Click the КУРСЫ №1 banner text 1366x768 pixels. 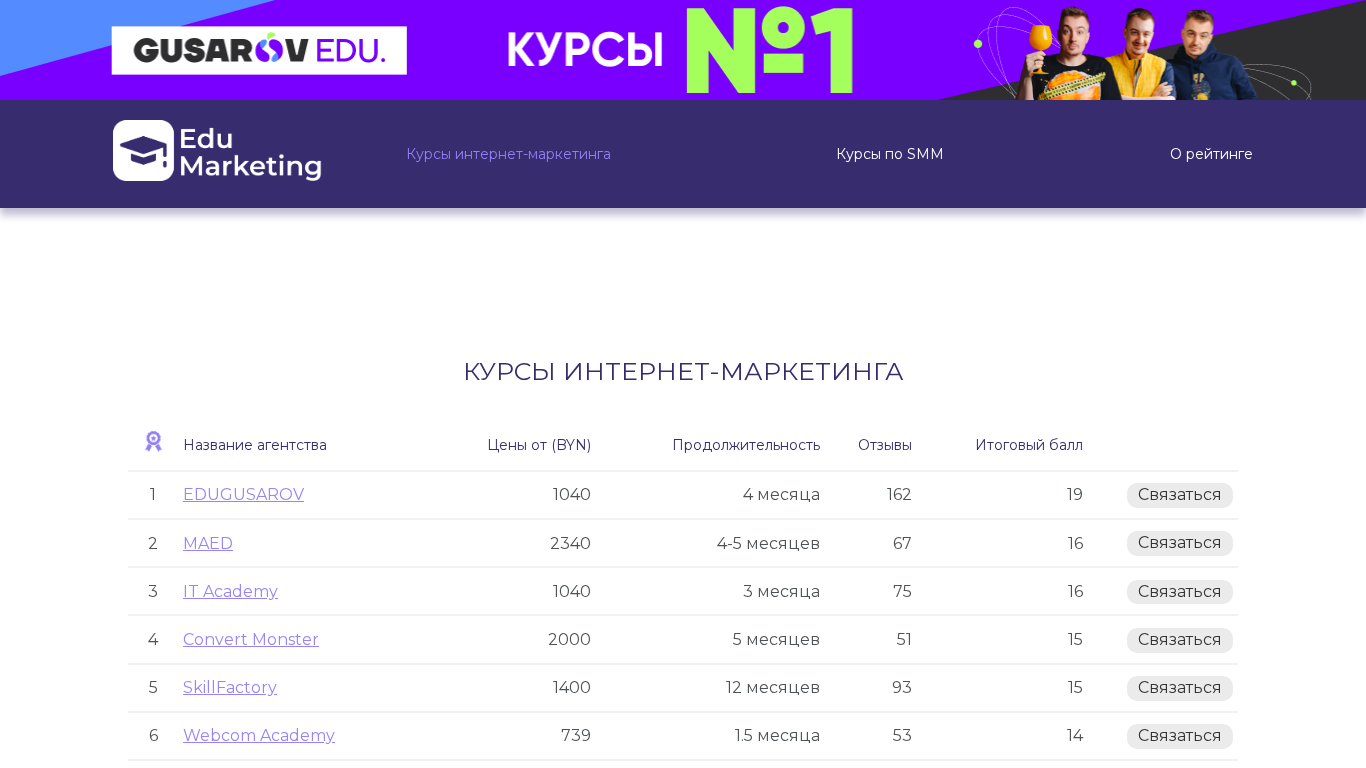point(680,50)
